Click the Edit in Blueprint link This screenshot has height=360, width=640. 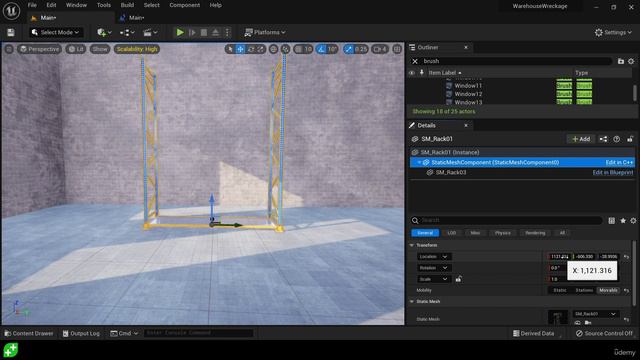pos(613,172)
